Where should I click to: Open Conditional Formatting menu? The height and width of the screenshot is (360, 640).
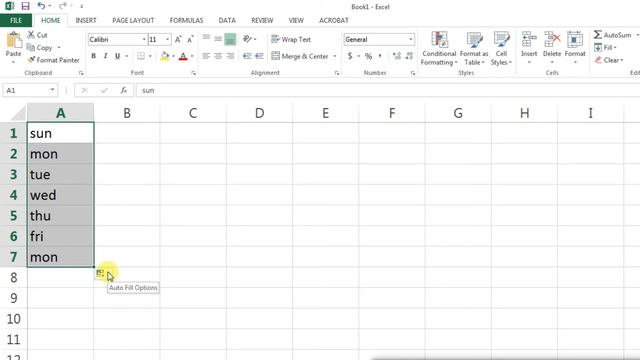point(439,49)
